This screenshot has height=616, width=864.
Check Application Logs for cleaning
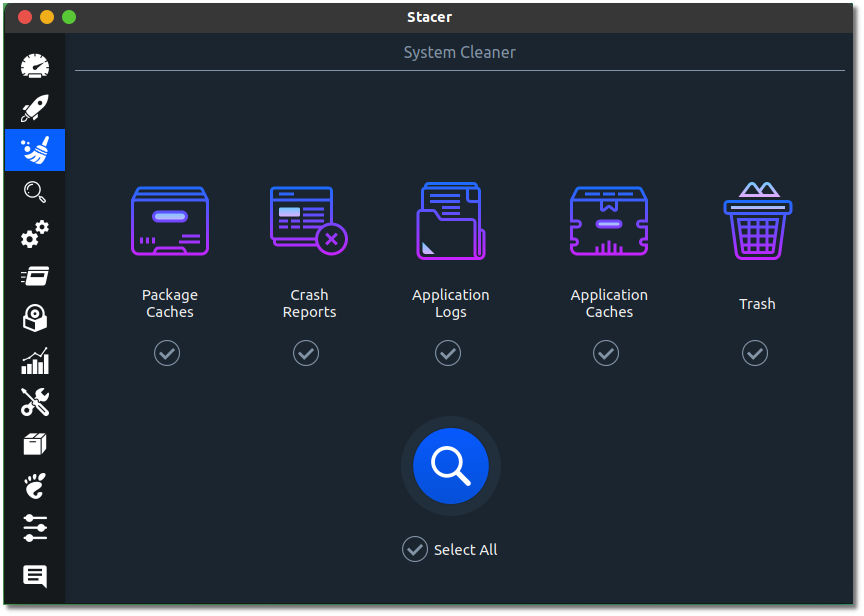tap(448, 353)
